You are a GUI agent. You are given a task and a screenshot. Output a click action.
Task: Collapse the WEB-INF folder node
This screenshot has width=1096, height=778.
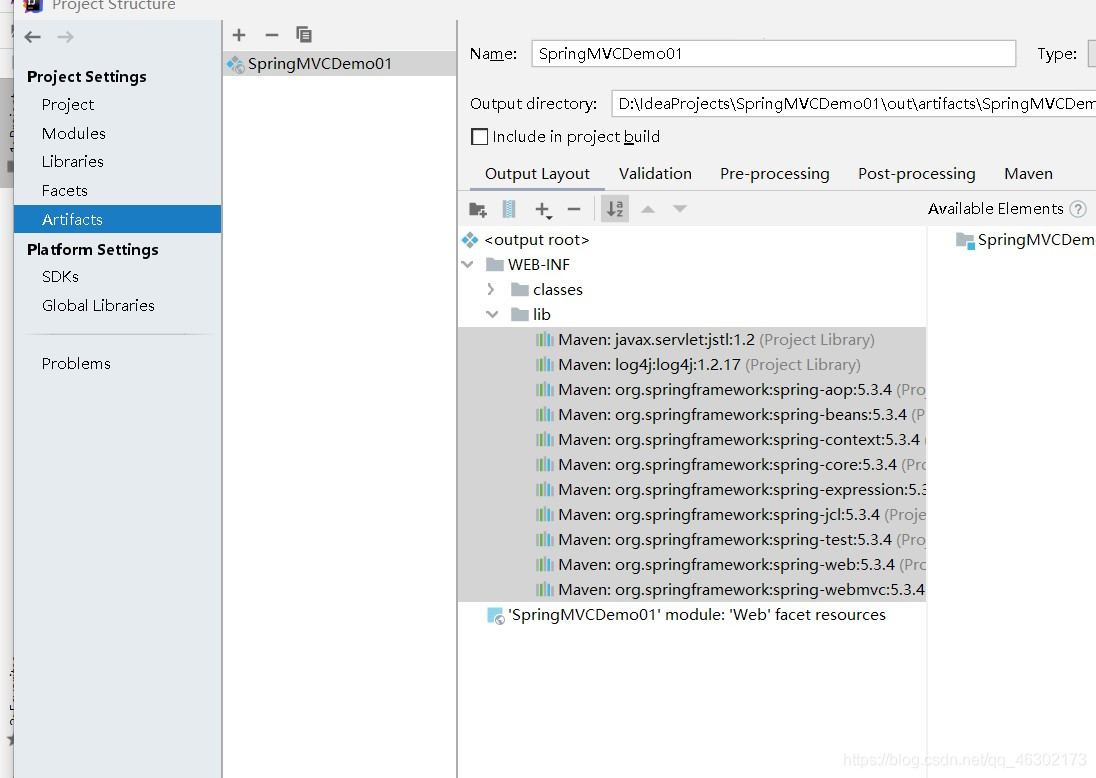[x=468, y=265]
